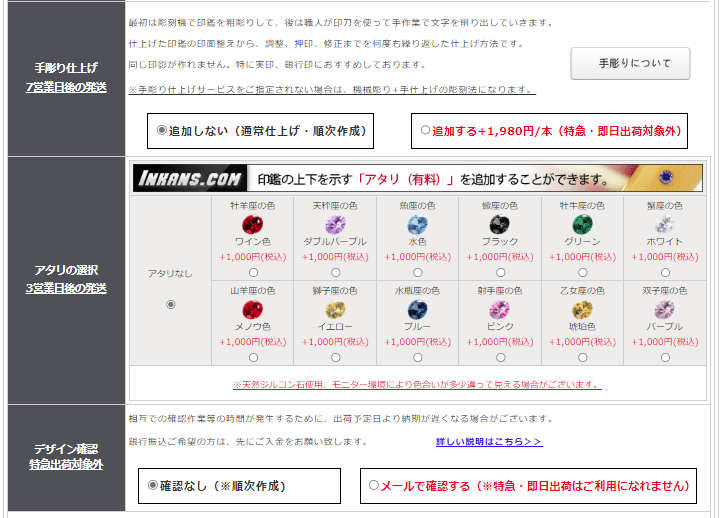
Task: Choose メールで確認する design confirmation radio
Action: coord(374,485)
